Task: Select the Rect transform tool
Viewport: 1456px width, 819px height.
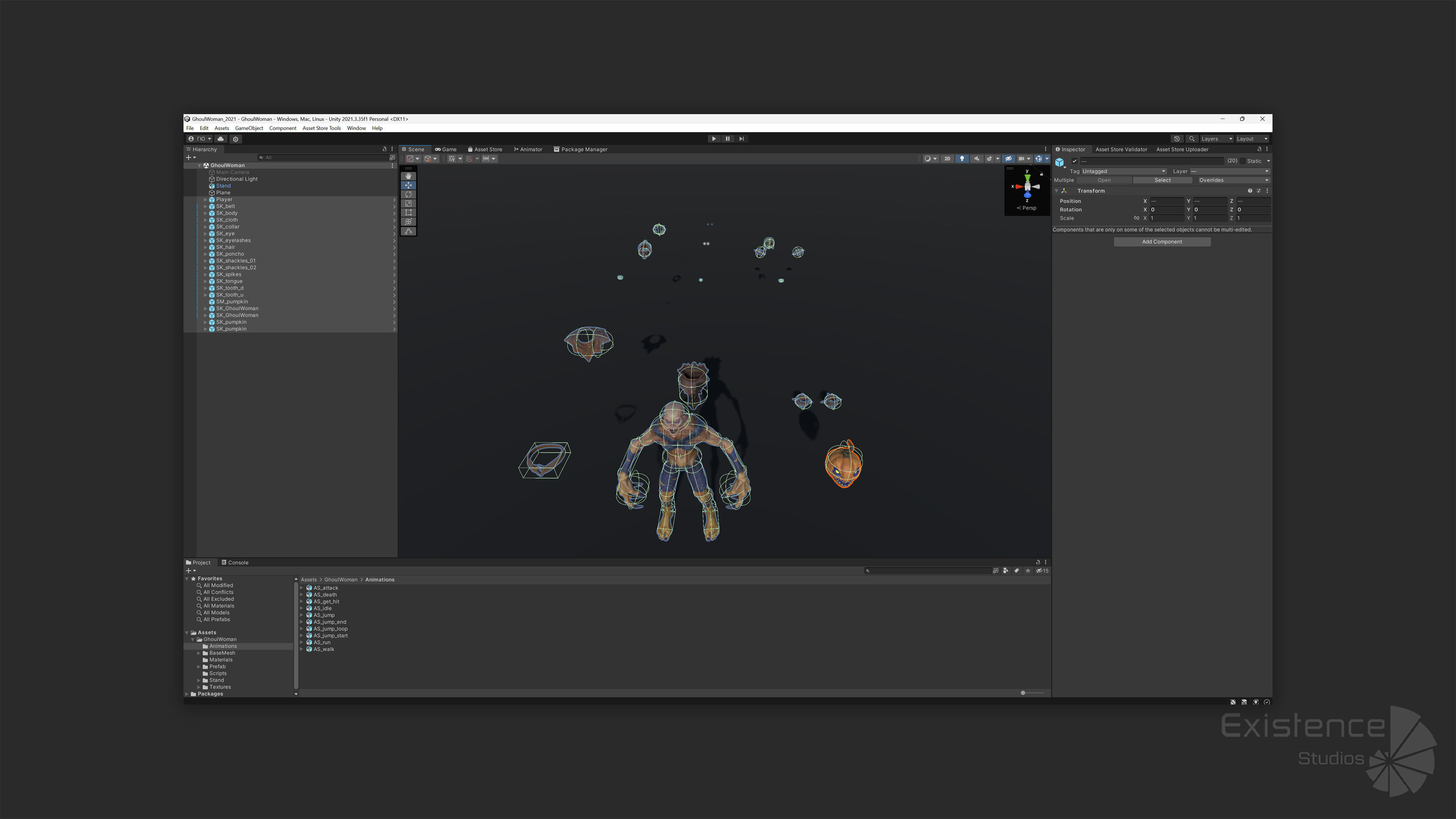Action: [x=408, y=212]
